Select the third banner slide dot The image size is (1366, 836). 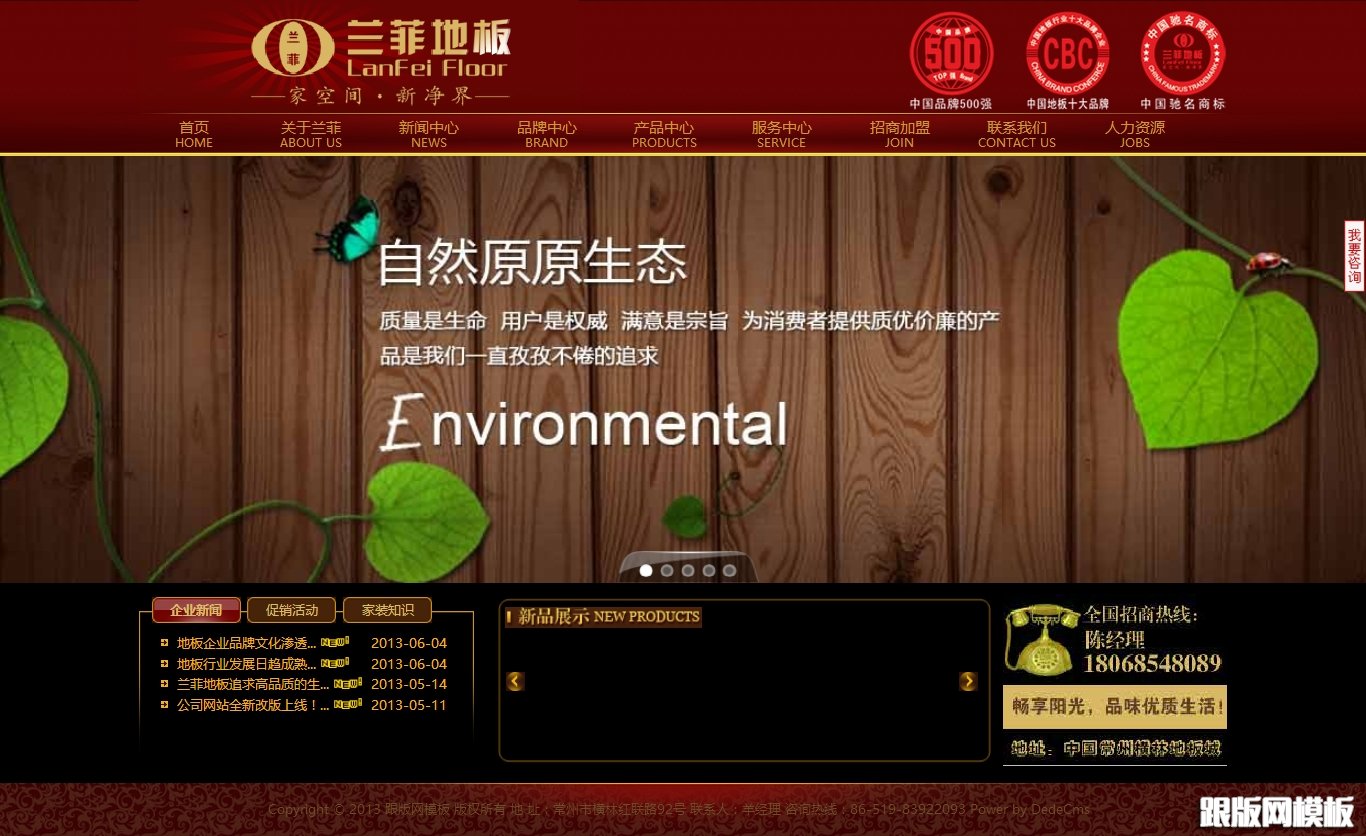pos(688,570)
